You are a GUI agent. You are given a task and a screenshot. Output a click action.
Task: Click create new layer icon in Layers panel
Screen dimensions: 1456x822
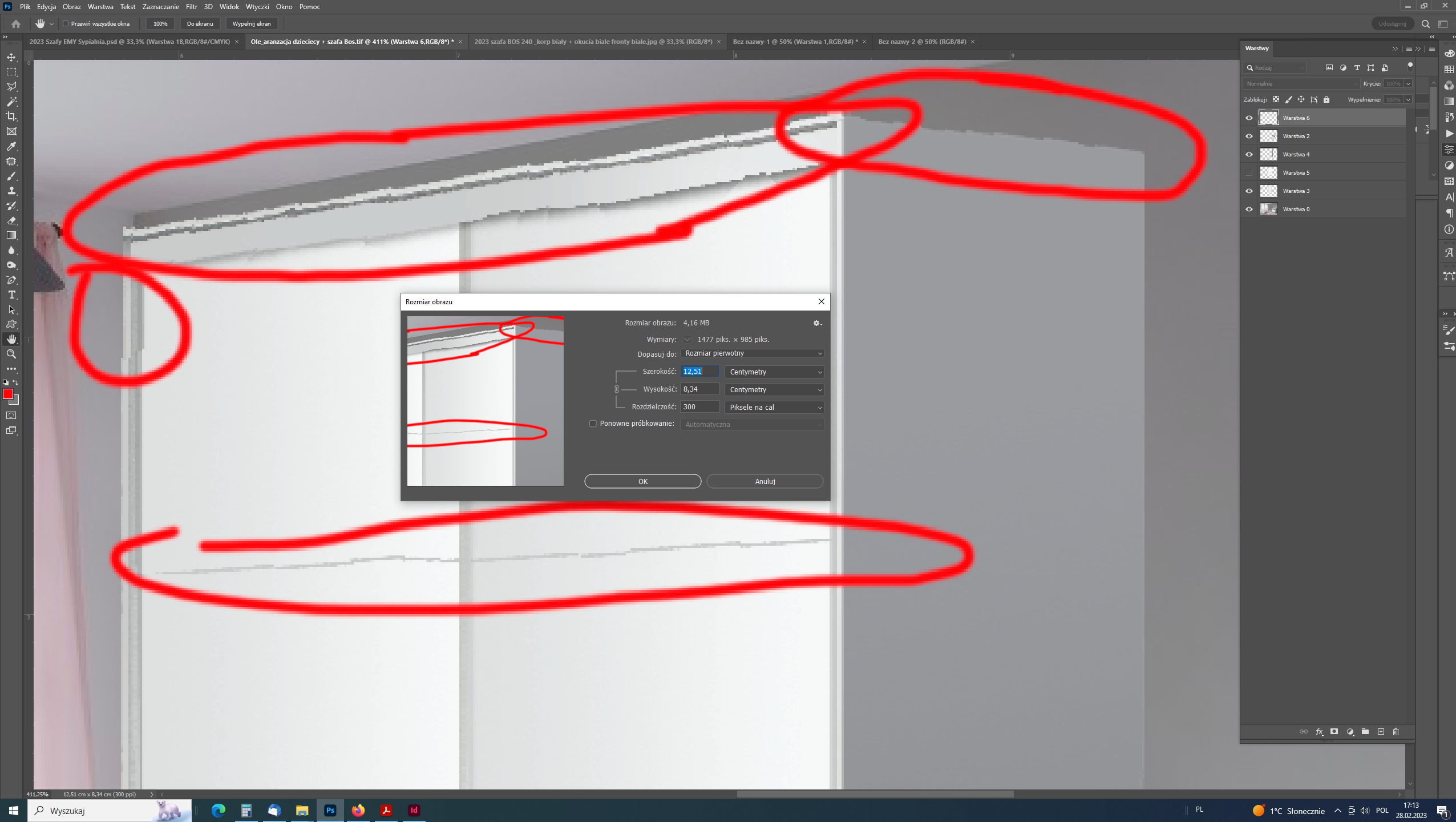coord(1381,732)
